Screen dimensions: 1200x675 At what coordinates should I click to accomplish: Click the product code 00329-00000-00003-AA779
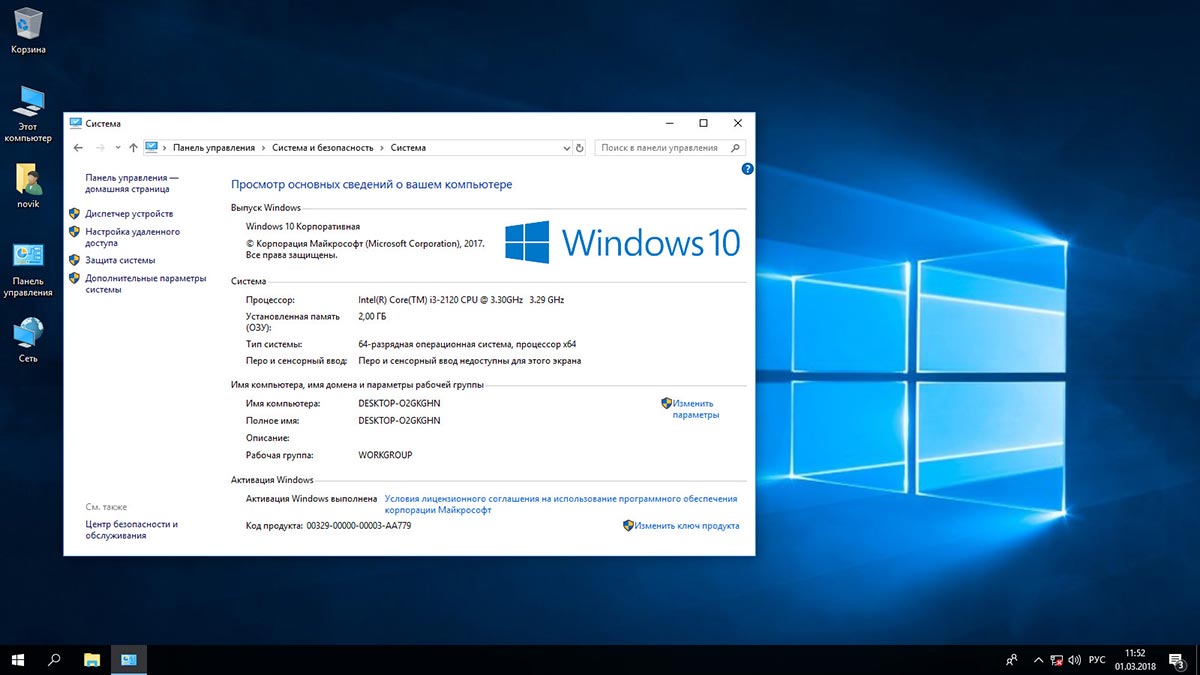[358, 526]
